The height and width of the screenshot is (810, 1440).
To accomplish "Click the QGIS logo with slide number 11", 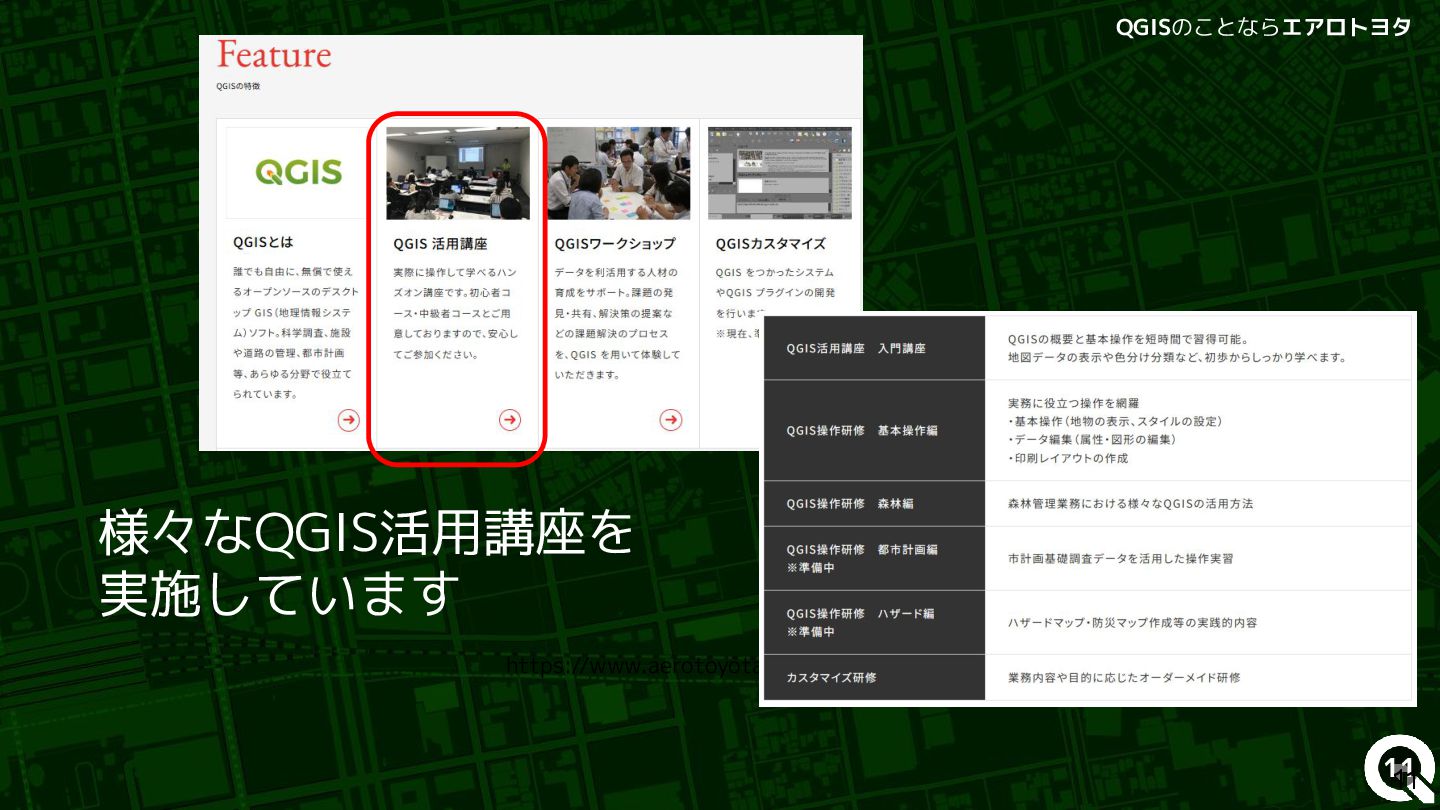I will click(x=1398, y=769).
